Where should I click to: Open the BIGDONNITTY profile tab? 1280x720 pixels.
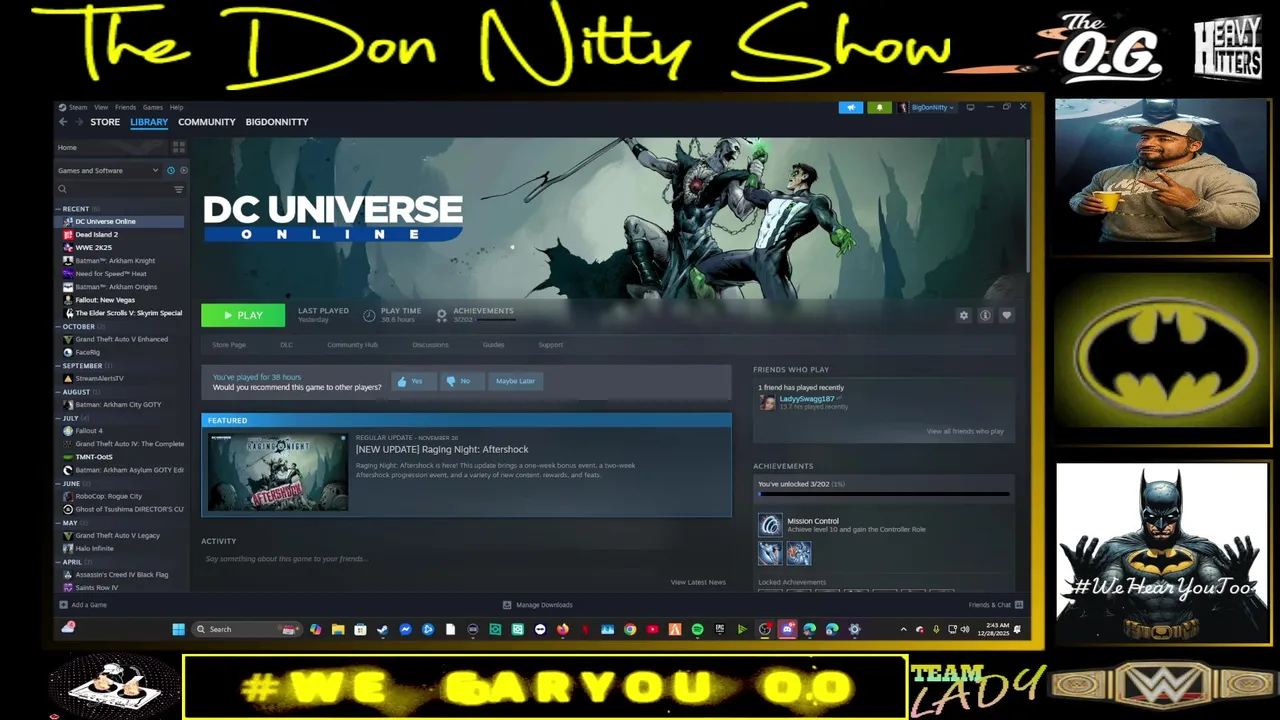click(277, 122)
